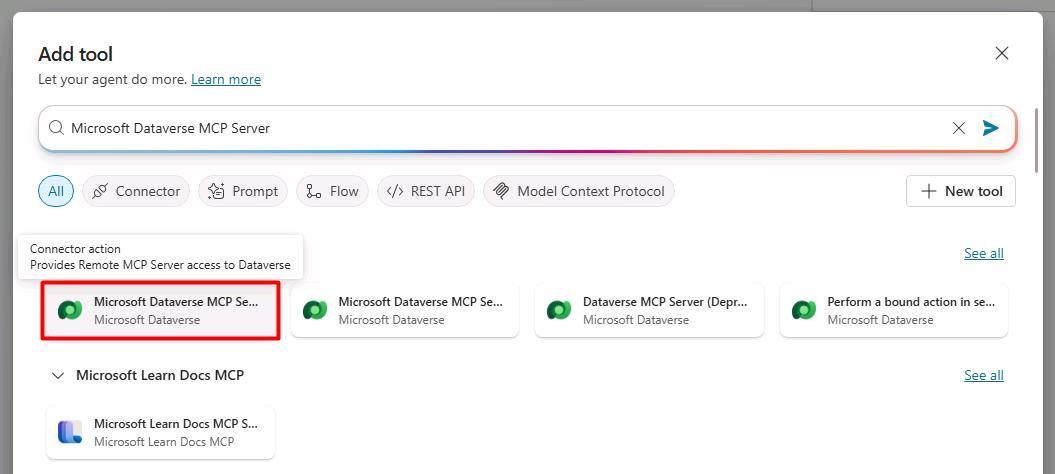
Task: Filter by Model Context Protocol
Action: click(579, 191)
